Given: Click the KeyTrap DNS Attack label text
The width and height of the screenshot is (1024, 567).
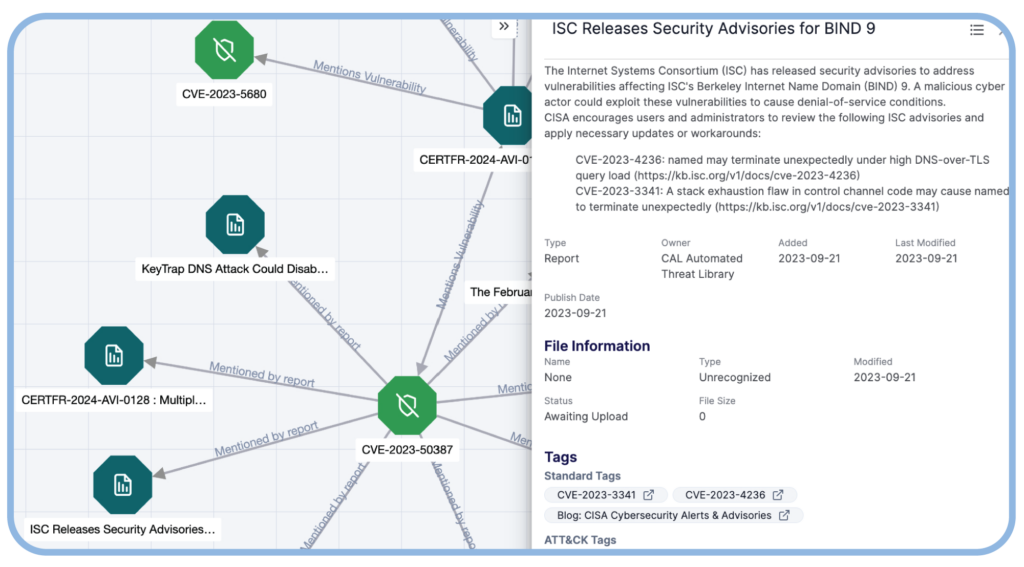Looking at the screenshot, I should [234, 269].
